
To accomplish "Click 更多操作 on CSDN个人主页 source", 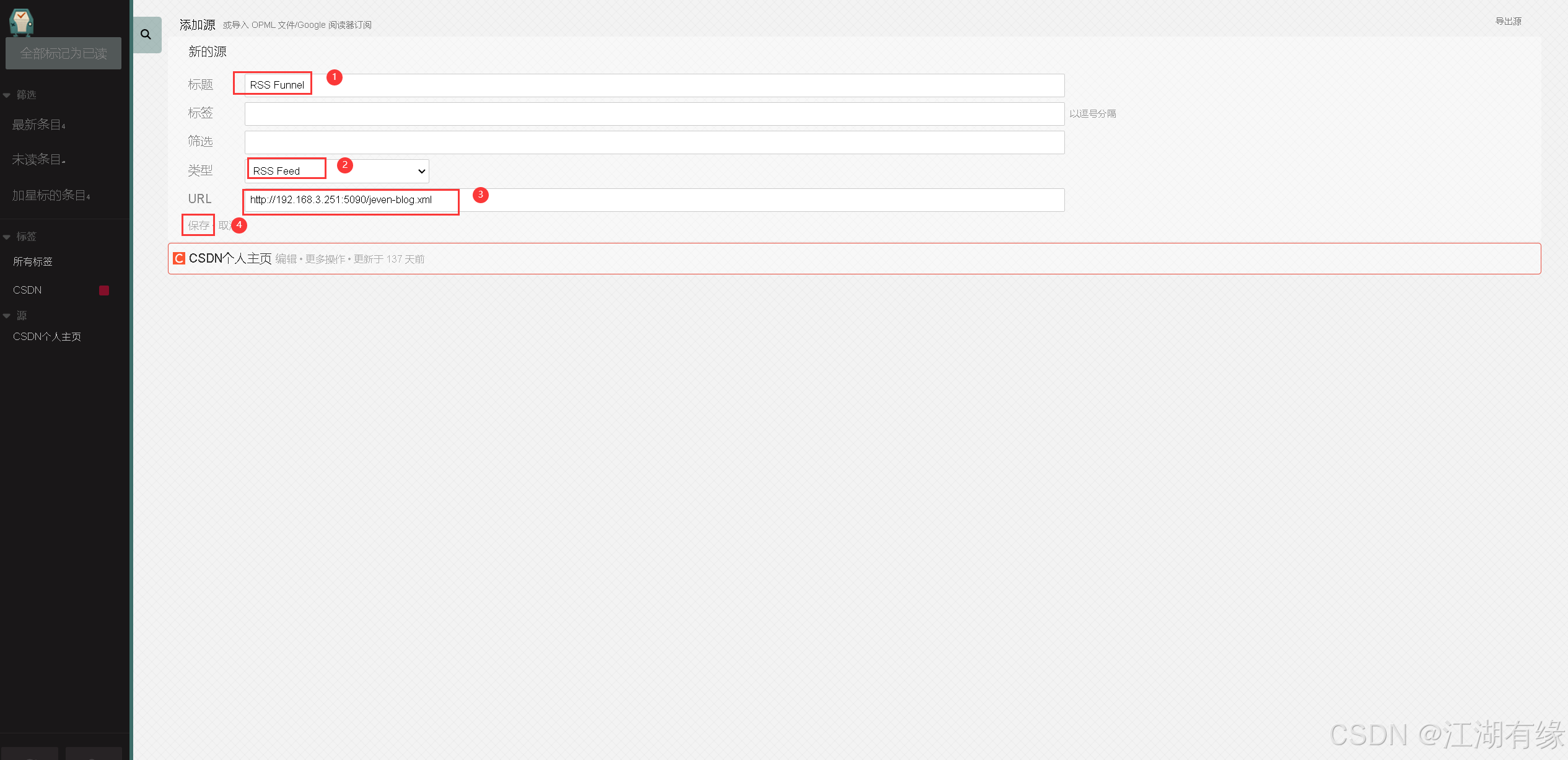I will click(x=325, y=259).
